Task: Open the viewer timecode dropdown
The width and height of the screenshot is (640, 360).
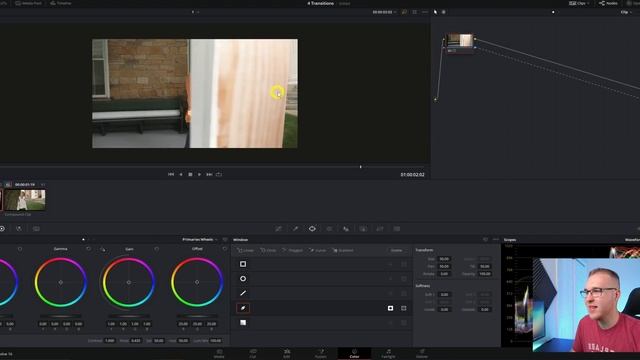Action: [x=384, y=12]
